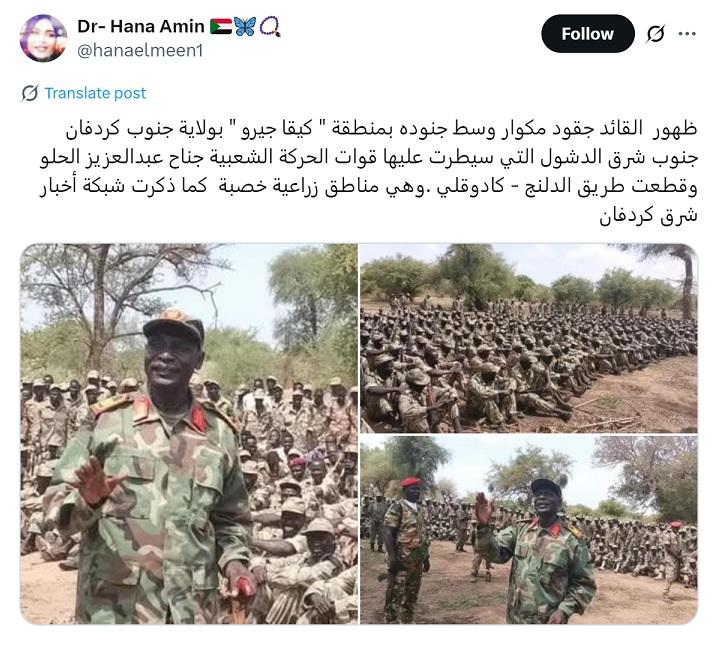Open the large left photo of the commander
Screen dimensions: 717x645
click(189, 433)
